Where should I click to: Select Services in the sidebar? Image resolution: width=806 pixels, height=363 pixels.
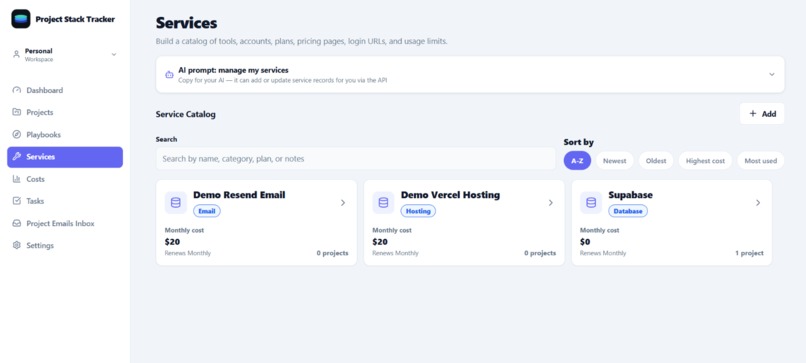pos(65,157)
